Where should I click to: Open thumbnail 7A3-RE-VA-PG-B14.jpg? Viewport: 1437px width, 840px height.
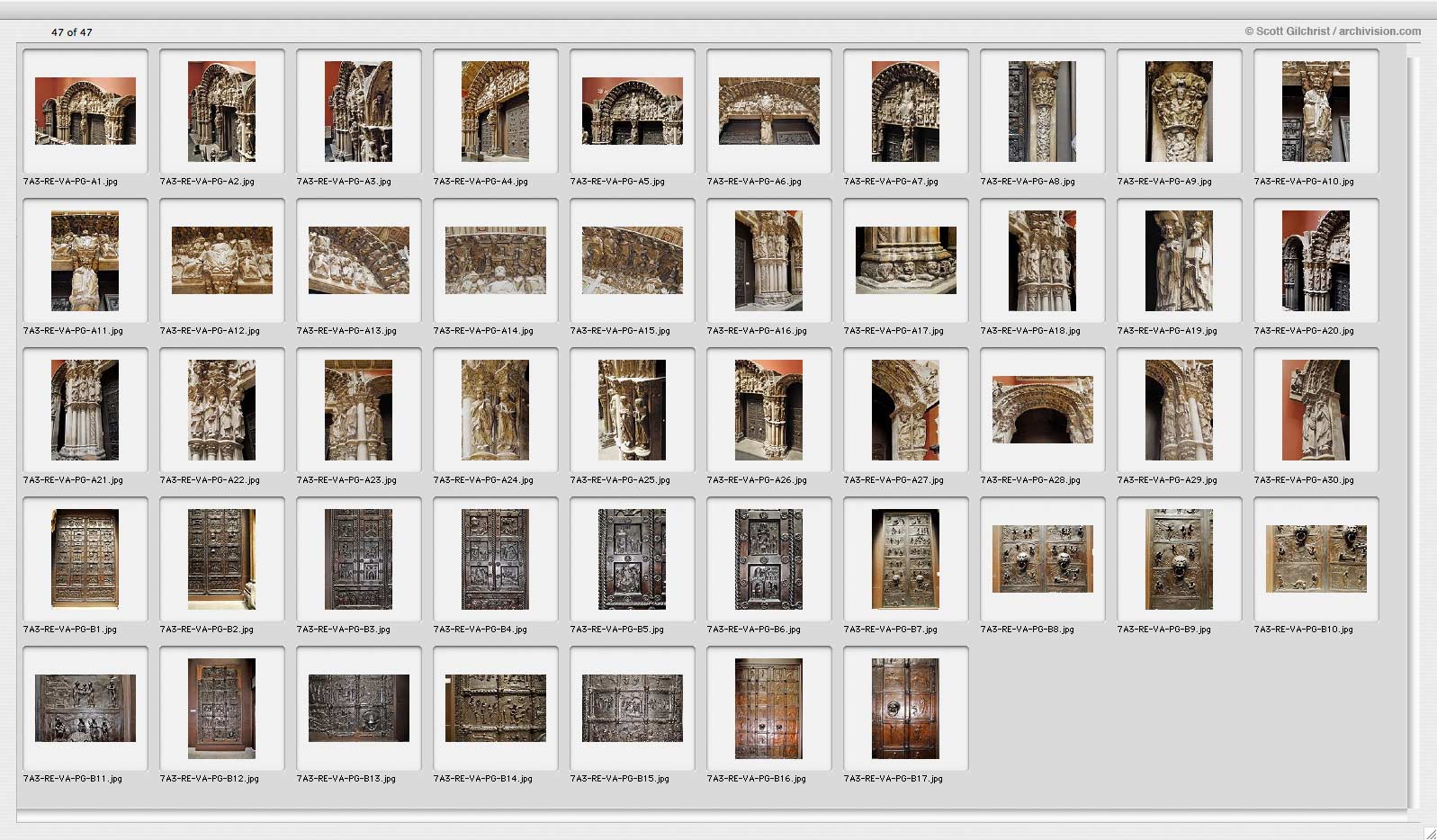[496, 708]
